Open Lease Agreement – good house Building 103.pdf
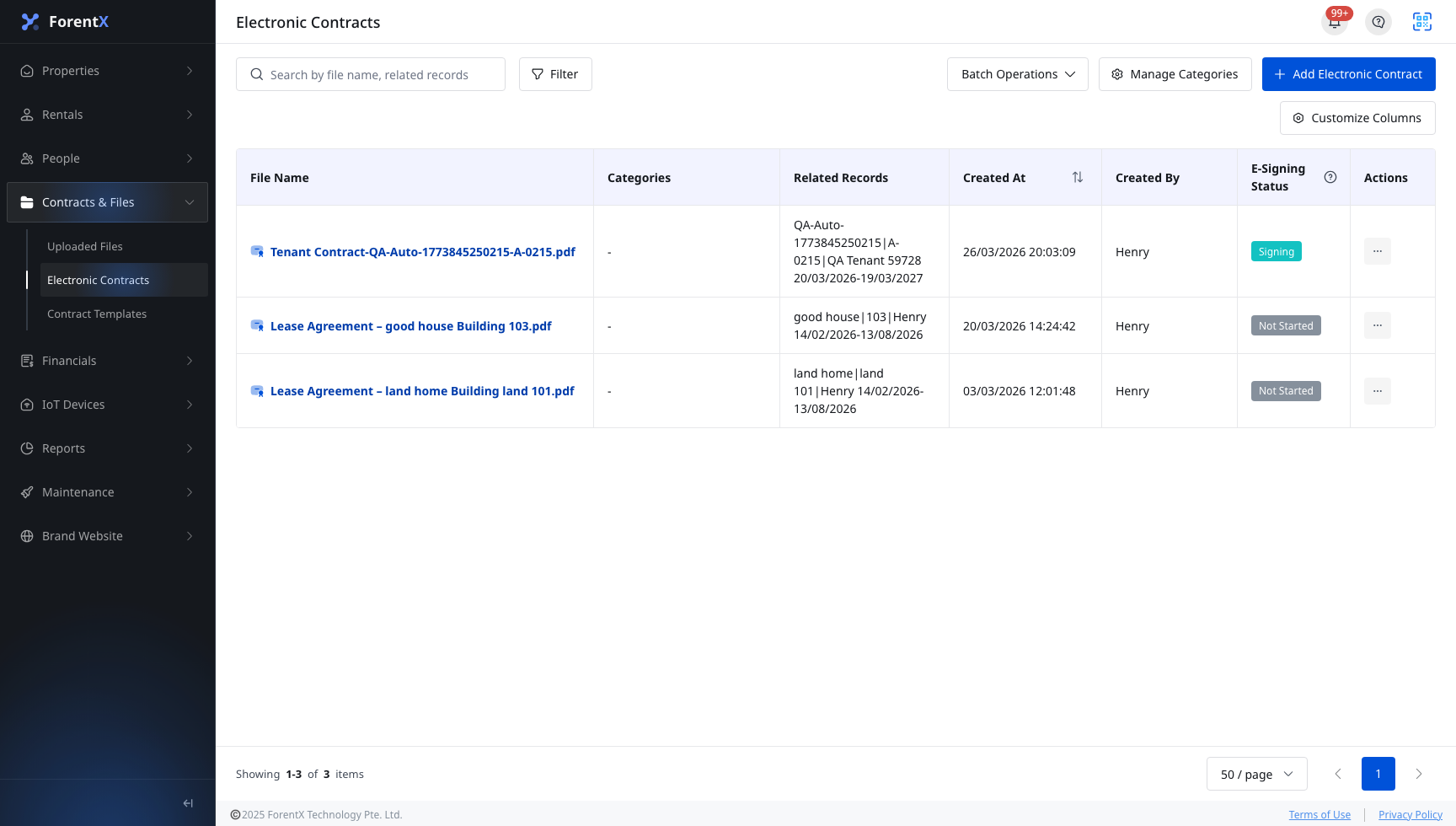The image size is (1456, 826). point(411,325)
